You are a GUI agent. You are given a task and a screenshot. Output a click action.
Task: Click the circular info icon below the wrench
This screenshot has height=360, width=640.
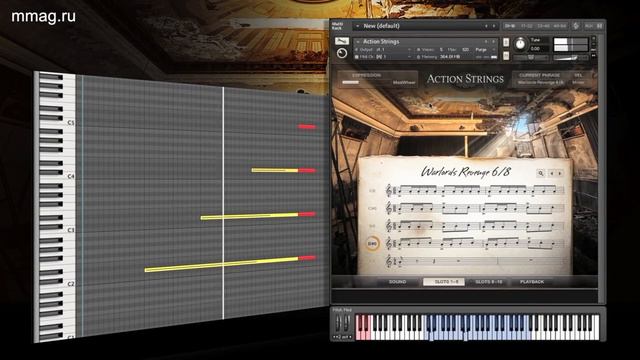[x=342, y=53]
